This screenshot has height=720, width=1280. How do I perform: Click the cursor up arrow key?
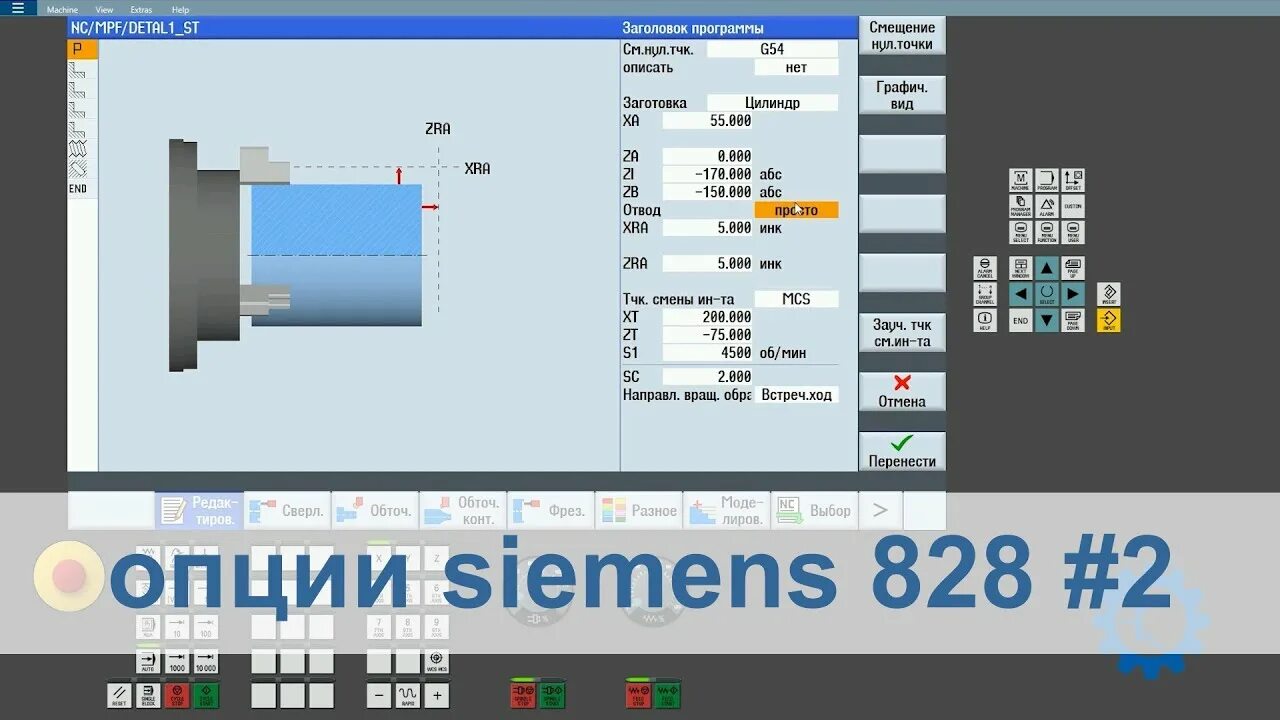tap(1046, 268)
